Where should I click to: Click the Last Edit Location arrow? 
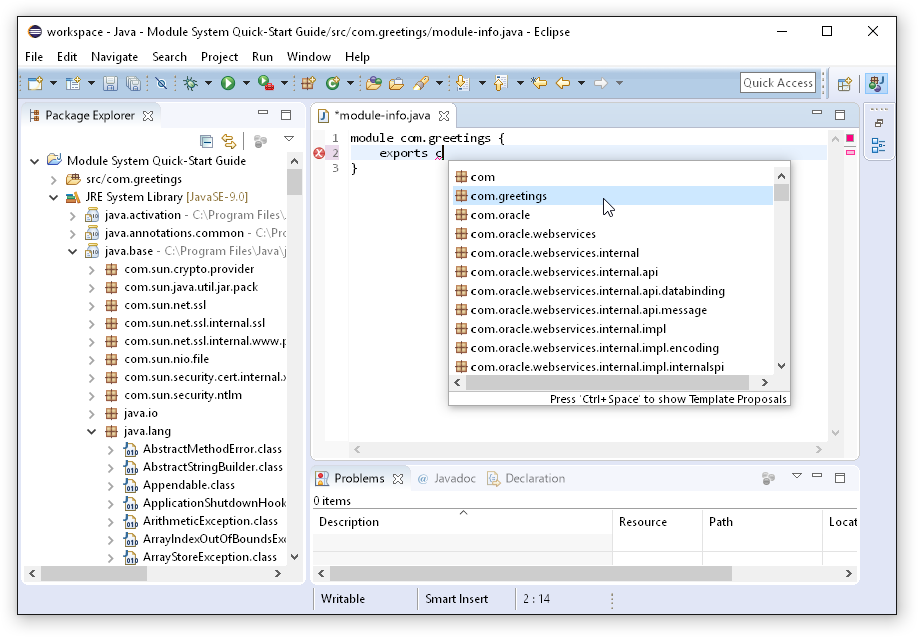(539, 84)
